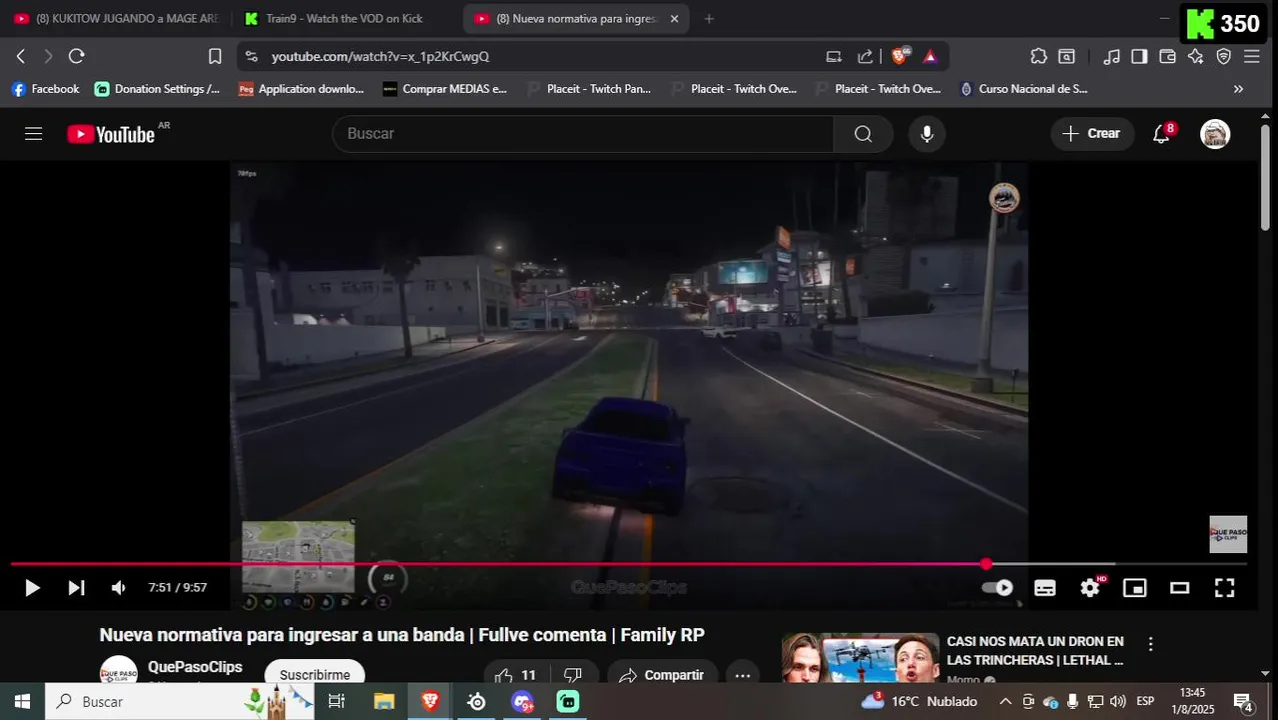Image resolution: width=1278 pixels, height=720 pixels.
Task: Open browser main hamburger menu
Action: tap(1252, 57)
